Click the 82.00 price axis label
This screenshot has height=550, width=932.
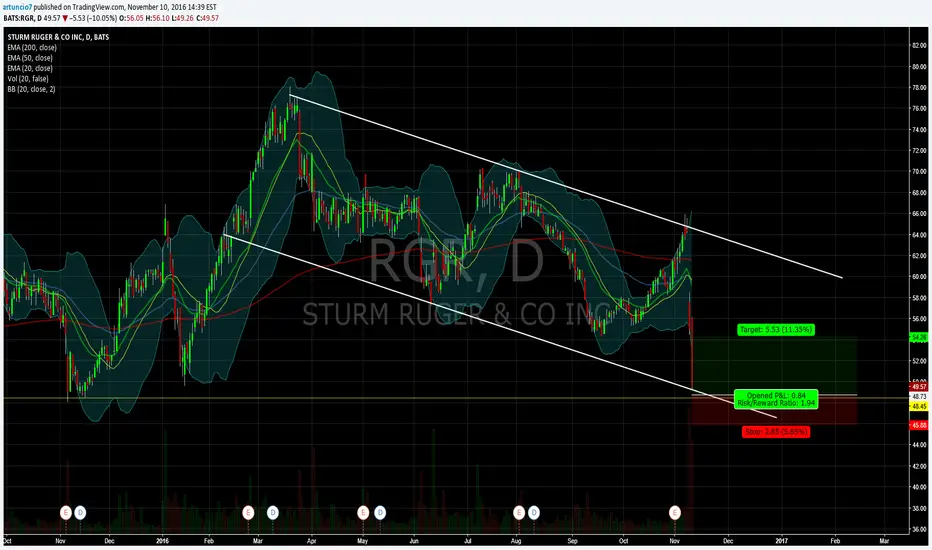[919, 45]
